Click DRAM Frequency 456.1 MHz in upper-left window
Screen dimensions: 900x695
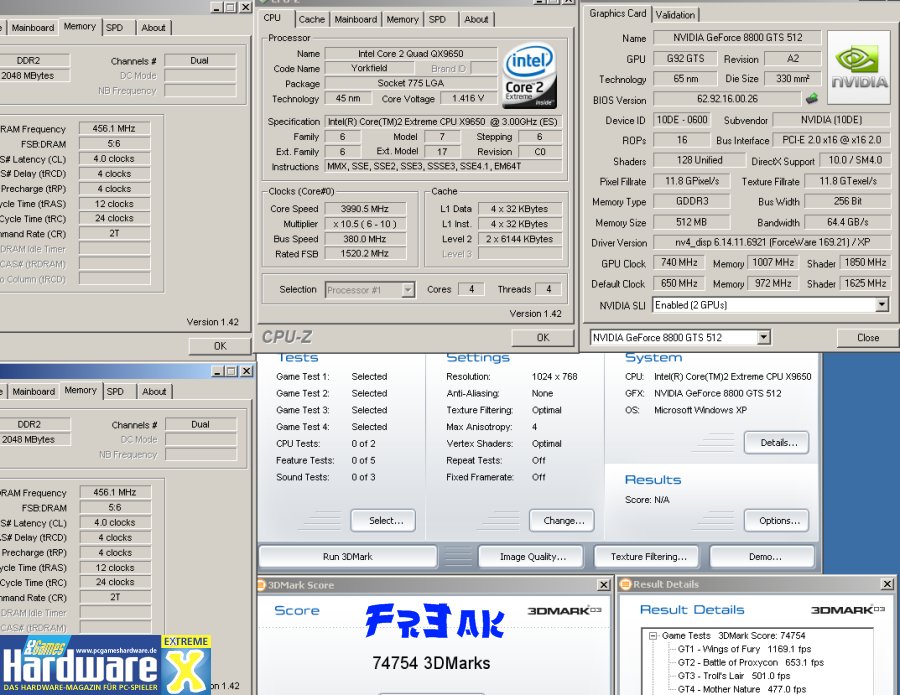[x=114, y=129]
